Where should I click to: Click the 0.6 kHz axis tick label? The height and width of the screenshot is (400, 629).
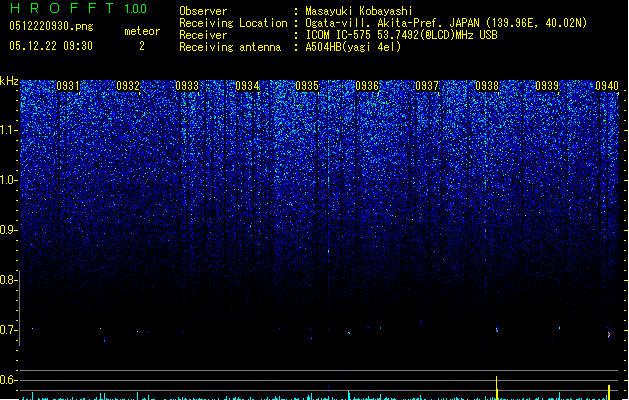[9, 380]
